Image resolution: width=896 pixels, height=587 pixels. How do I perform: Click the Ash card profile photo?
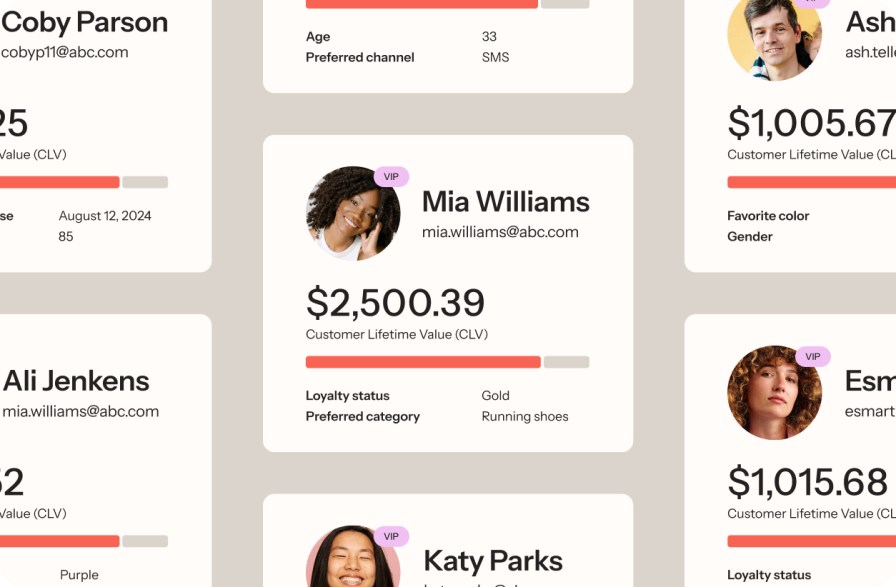click(x=774, y=36)
